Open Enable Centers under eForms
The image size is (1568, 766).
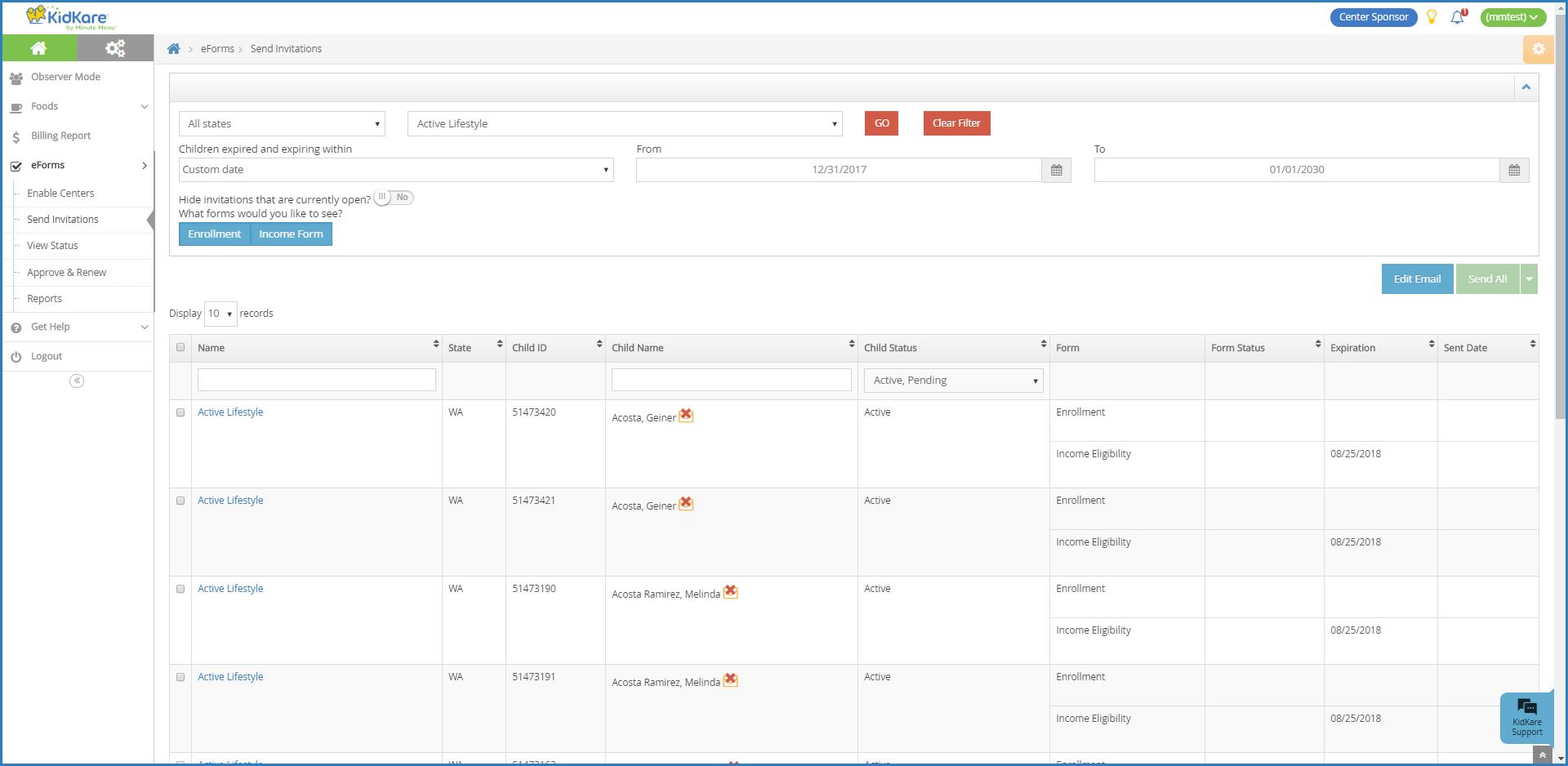[x=60, y=194]
